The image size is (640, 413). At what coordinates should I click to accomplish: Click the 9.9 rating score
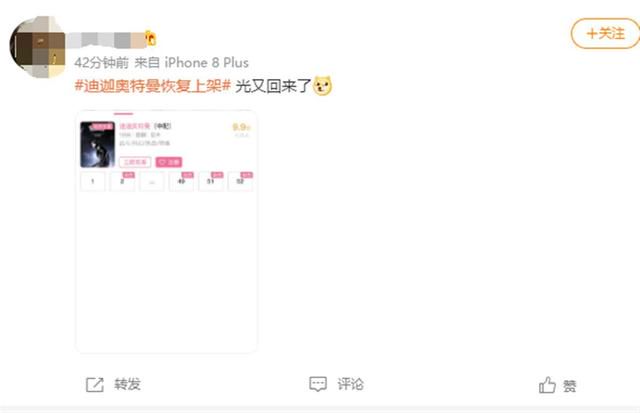pyautogui.click(x=241, y=127)
